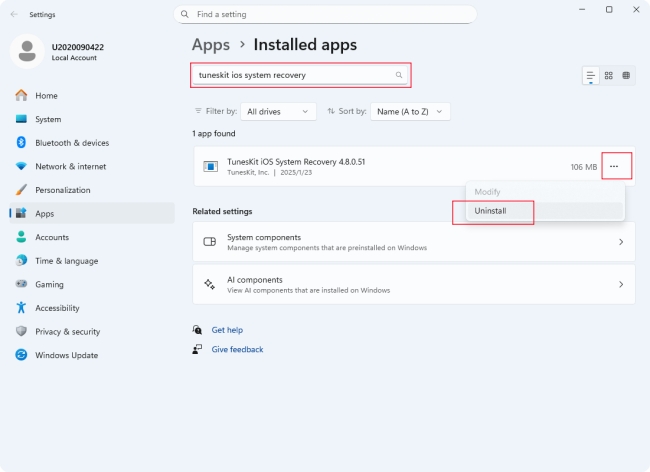The height and width of the screenshot is (472, 650).
Task: Click the Bluetooth icon in sidebar
Action: pyautogui.click(x=21, y=143)
